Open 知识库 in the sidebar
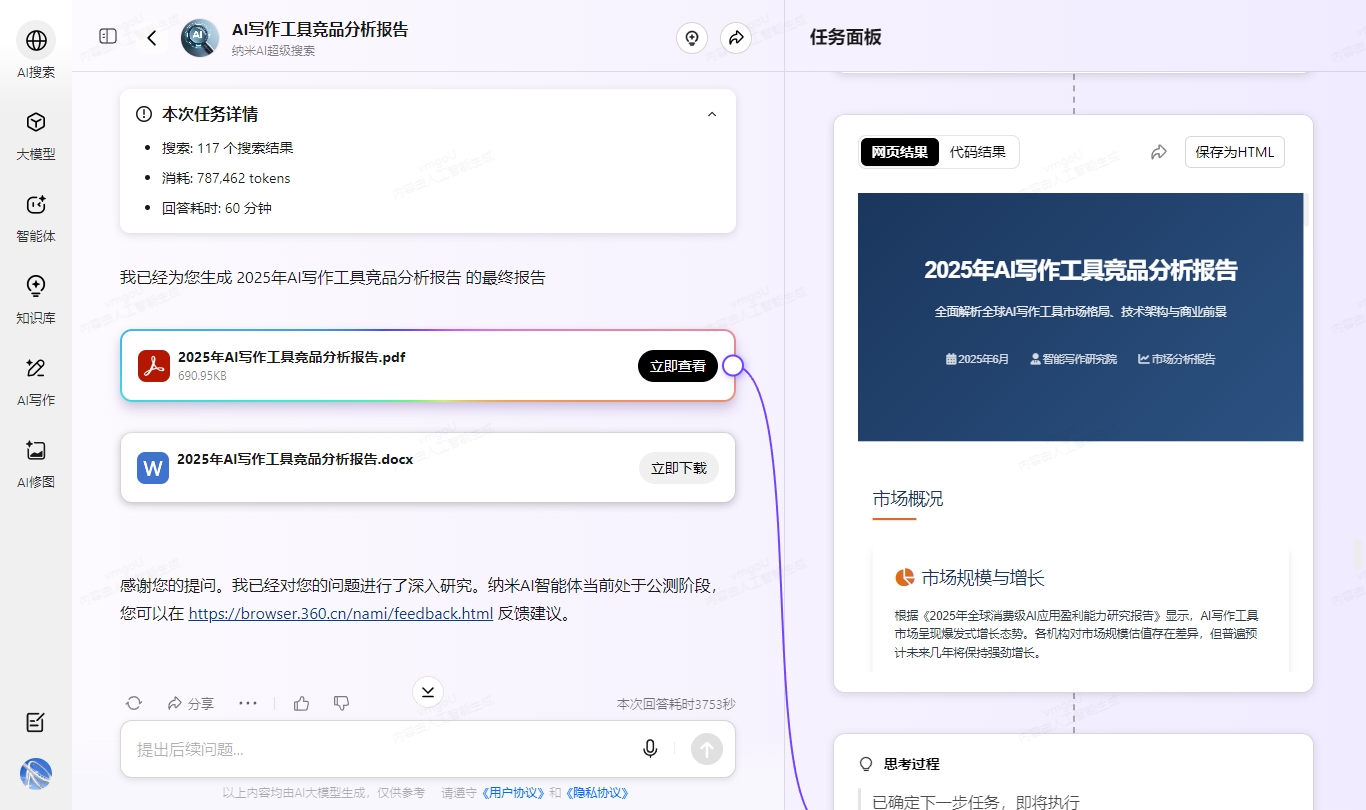 [x=36, y=299]
